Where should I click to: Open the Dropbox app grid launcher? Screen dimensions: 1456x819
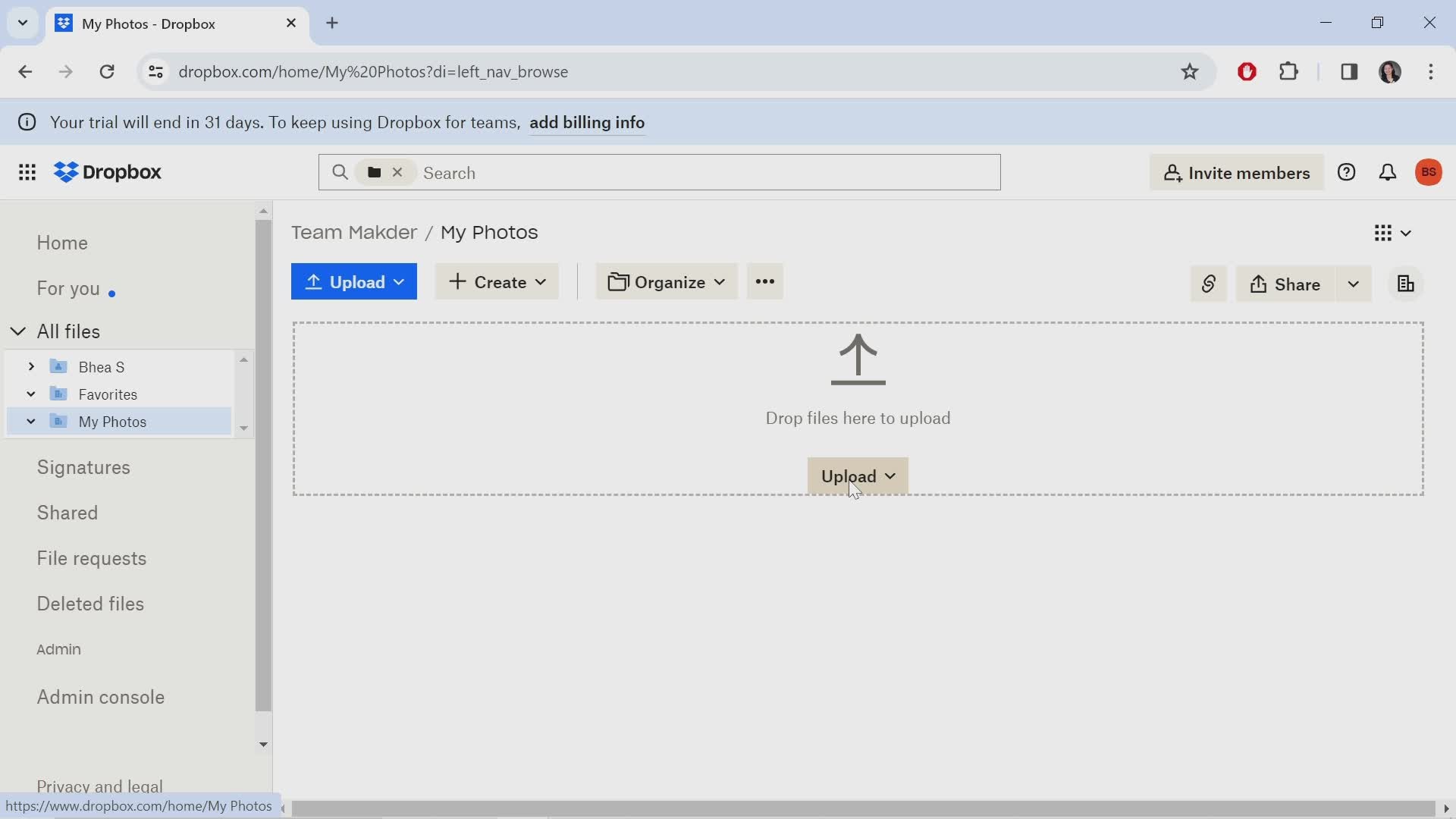click(27, 173)
